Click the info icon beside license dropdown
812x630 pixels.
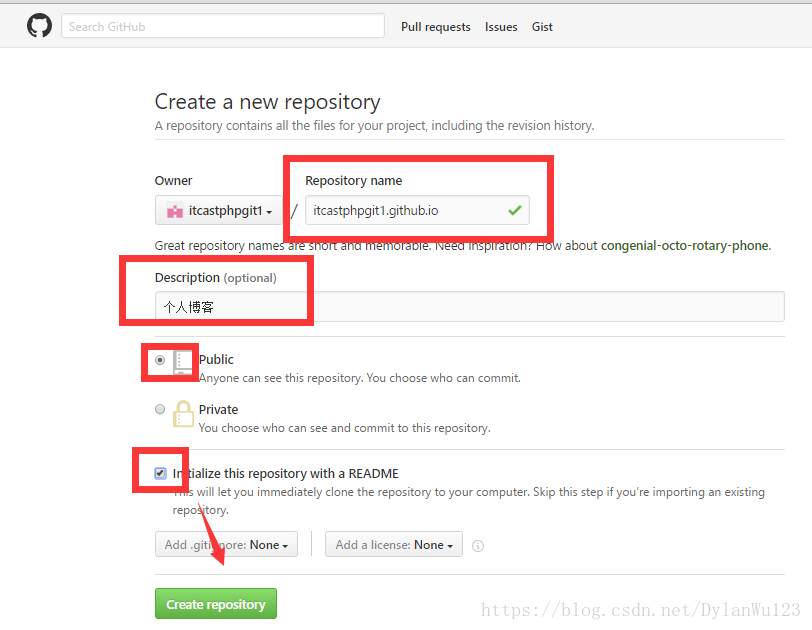coord(478,546)
